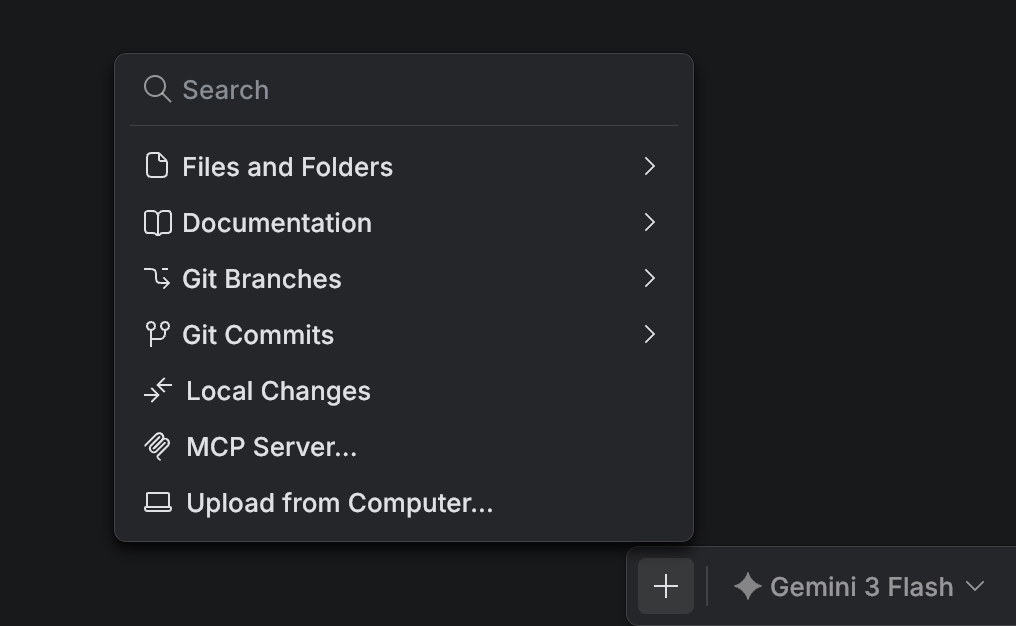Click the Documentation book icon
This screenshot has width=1016, height=626.
[158, 223]
